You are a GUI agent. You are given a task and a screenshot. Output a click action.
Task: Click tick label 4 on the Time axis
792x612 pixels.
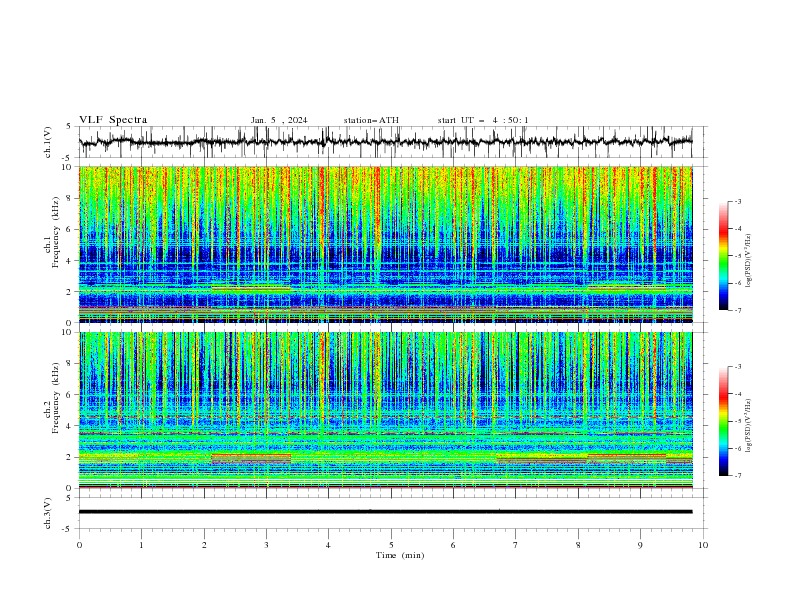(328, 545)
